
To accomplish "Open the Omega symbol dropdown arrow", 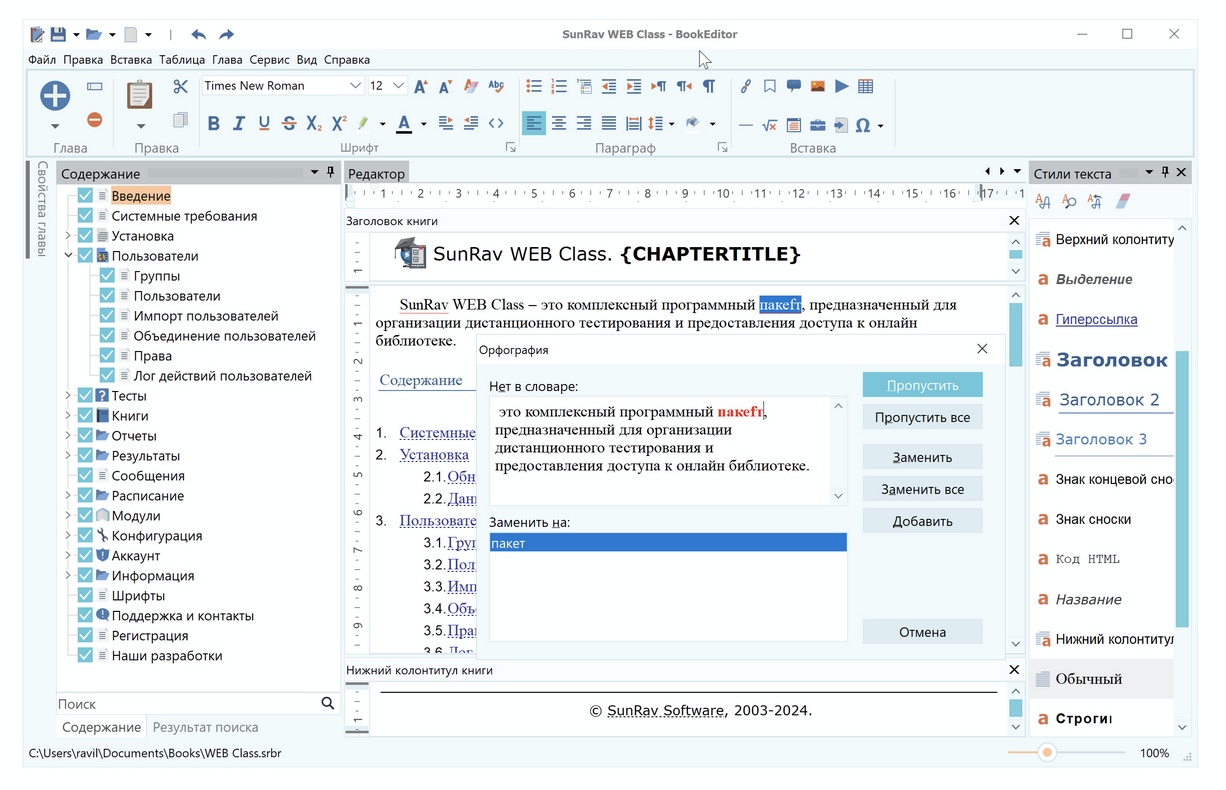I will coord(880,126).
